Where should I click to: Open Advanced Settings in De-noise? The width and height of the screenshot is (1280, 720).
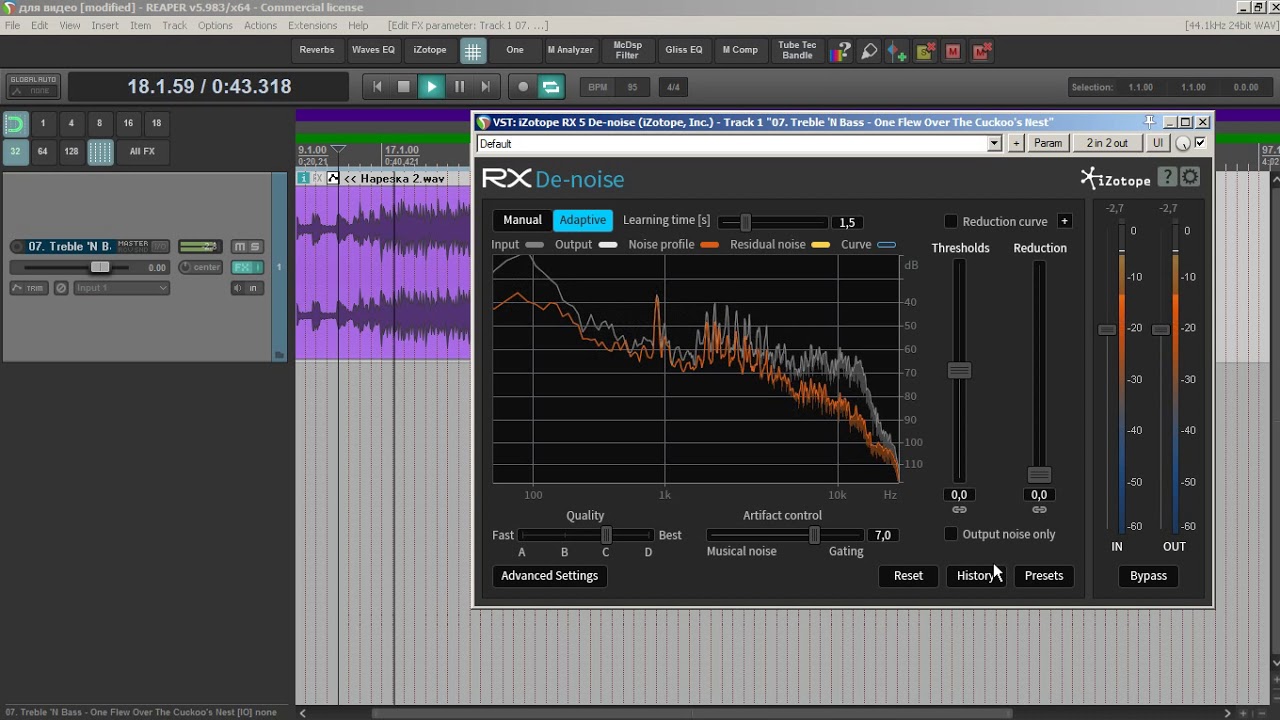[x=549, y=576]
